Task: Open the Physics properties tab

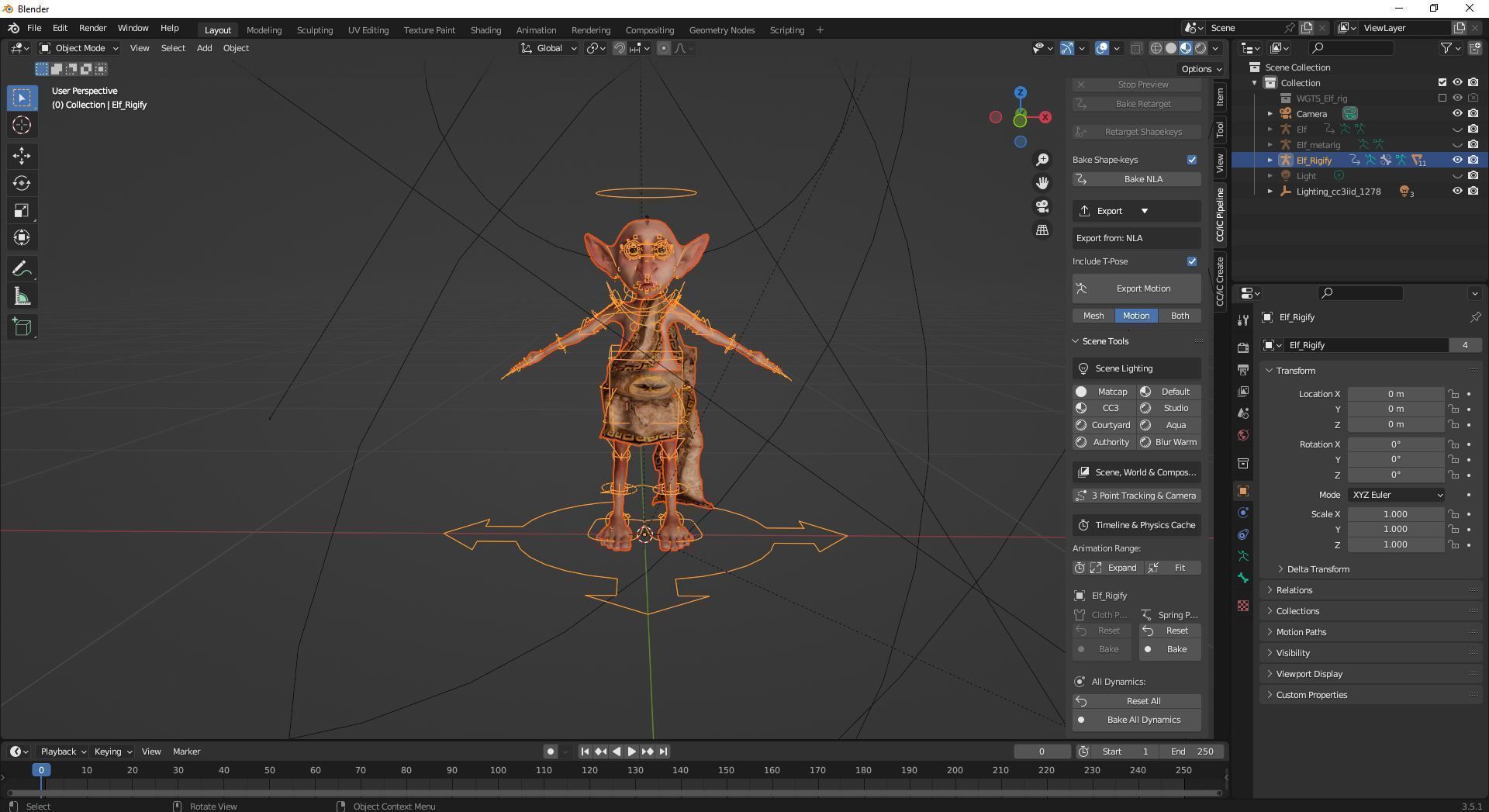Action: coord(1243,513)
